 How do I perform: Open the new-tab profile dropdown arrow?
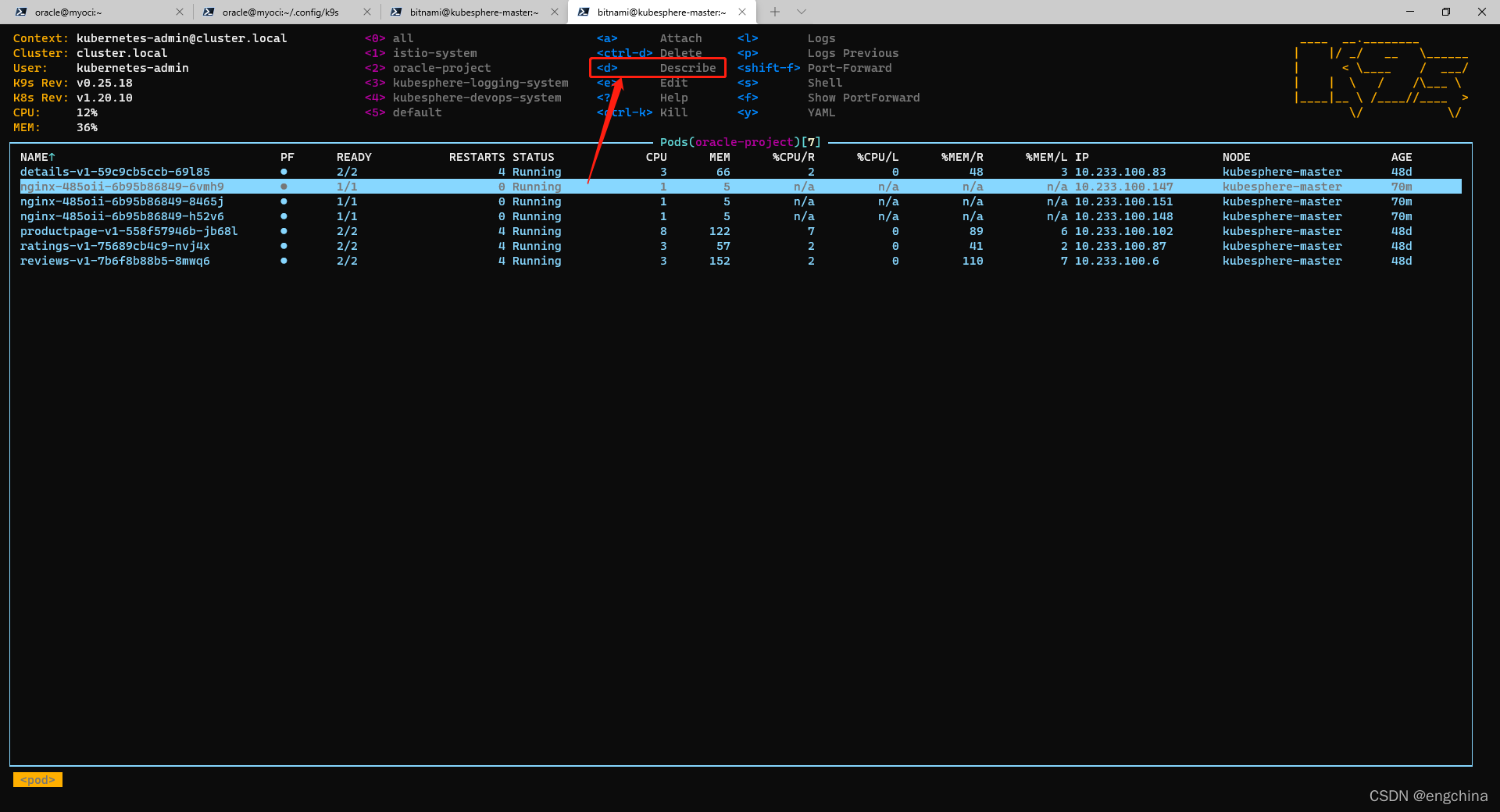click(802, 12)
